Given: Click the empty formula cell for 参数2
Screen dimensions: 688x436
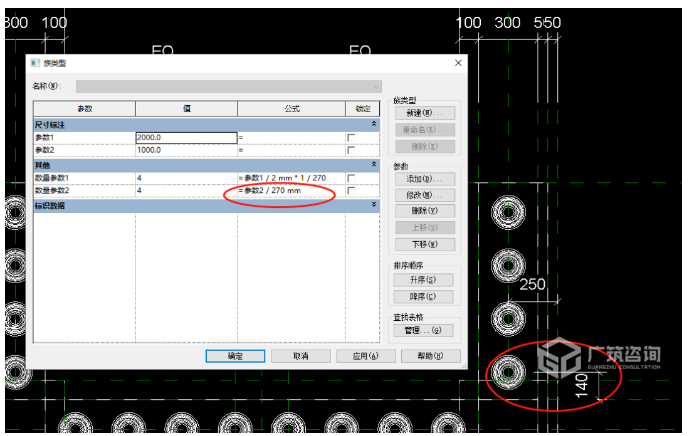Looking at the screenshot, I should [x=291, y=150].
